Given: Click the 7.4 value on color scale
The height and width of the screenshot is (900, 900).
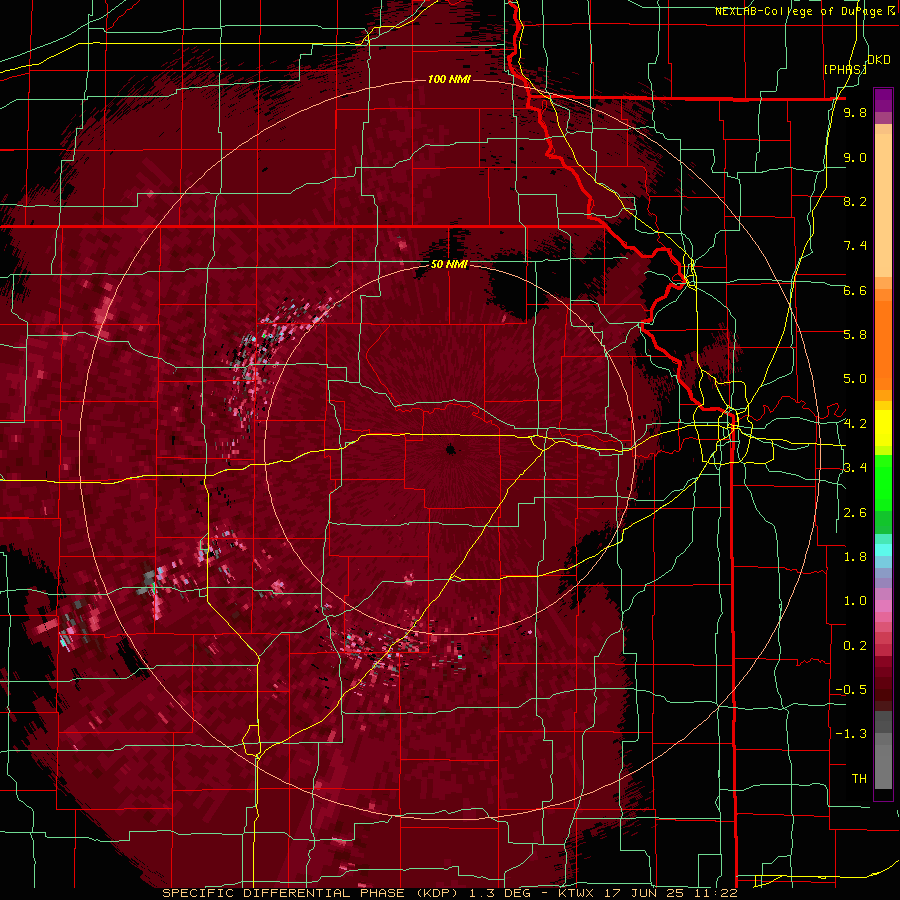Looking at the screenshot, I should click(x=855, y=246).
